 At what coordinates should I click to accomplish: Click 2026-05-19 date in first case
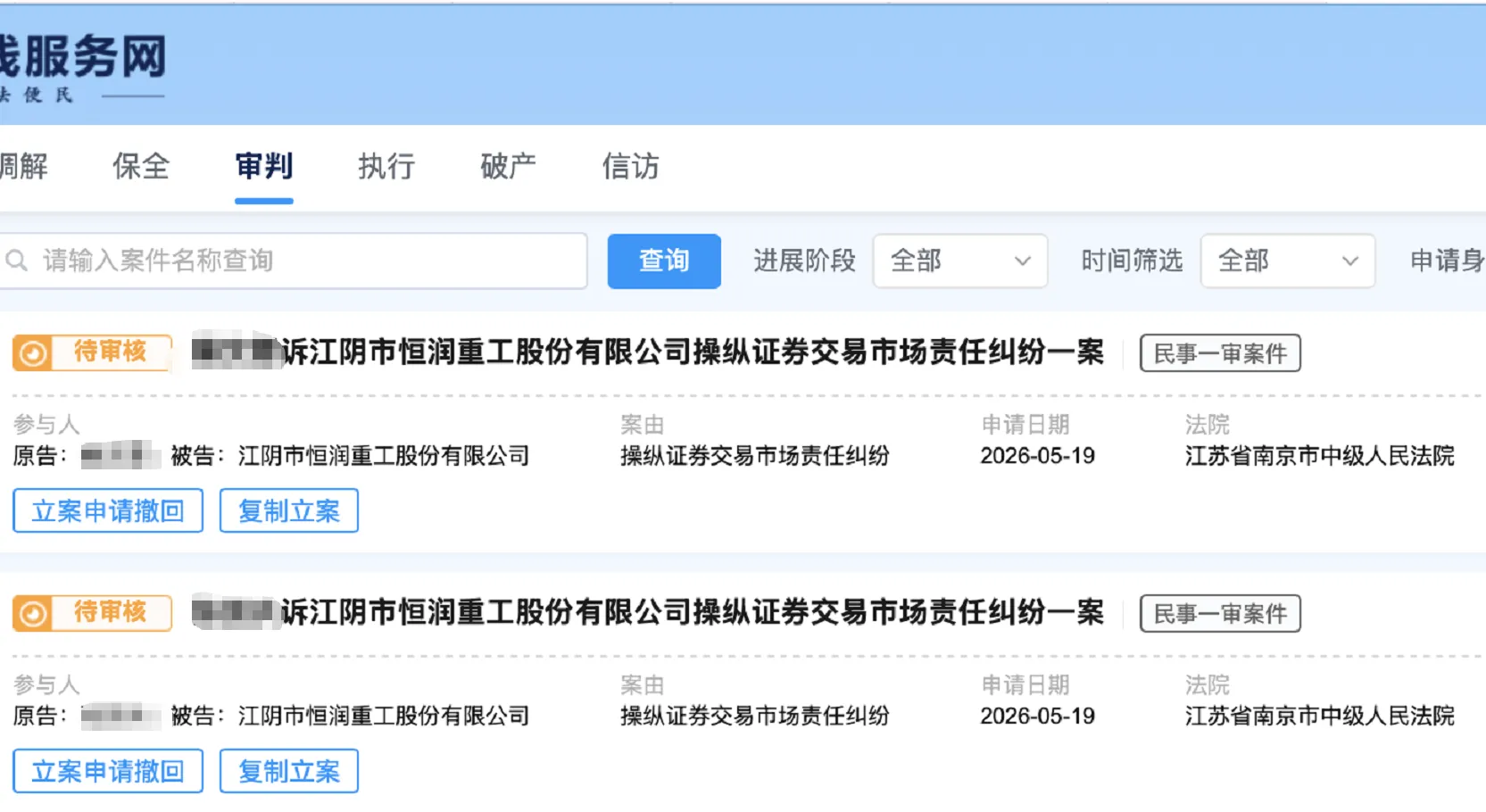(1038, 456)
